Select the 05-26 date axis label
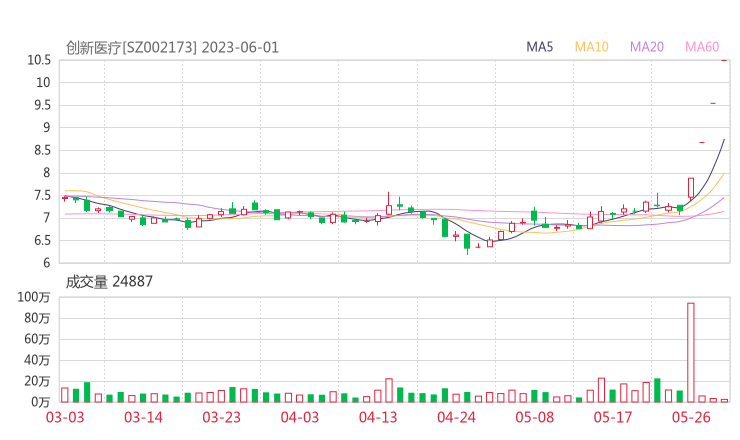Viewport: 740px width, 440px height. point(691,417)
